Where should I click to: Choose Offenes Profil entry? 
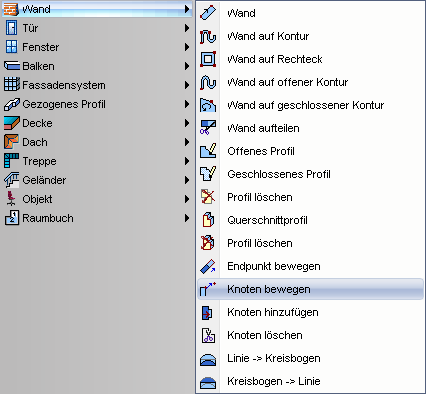pyautogui.click(x=310, y=151)
